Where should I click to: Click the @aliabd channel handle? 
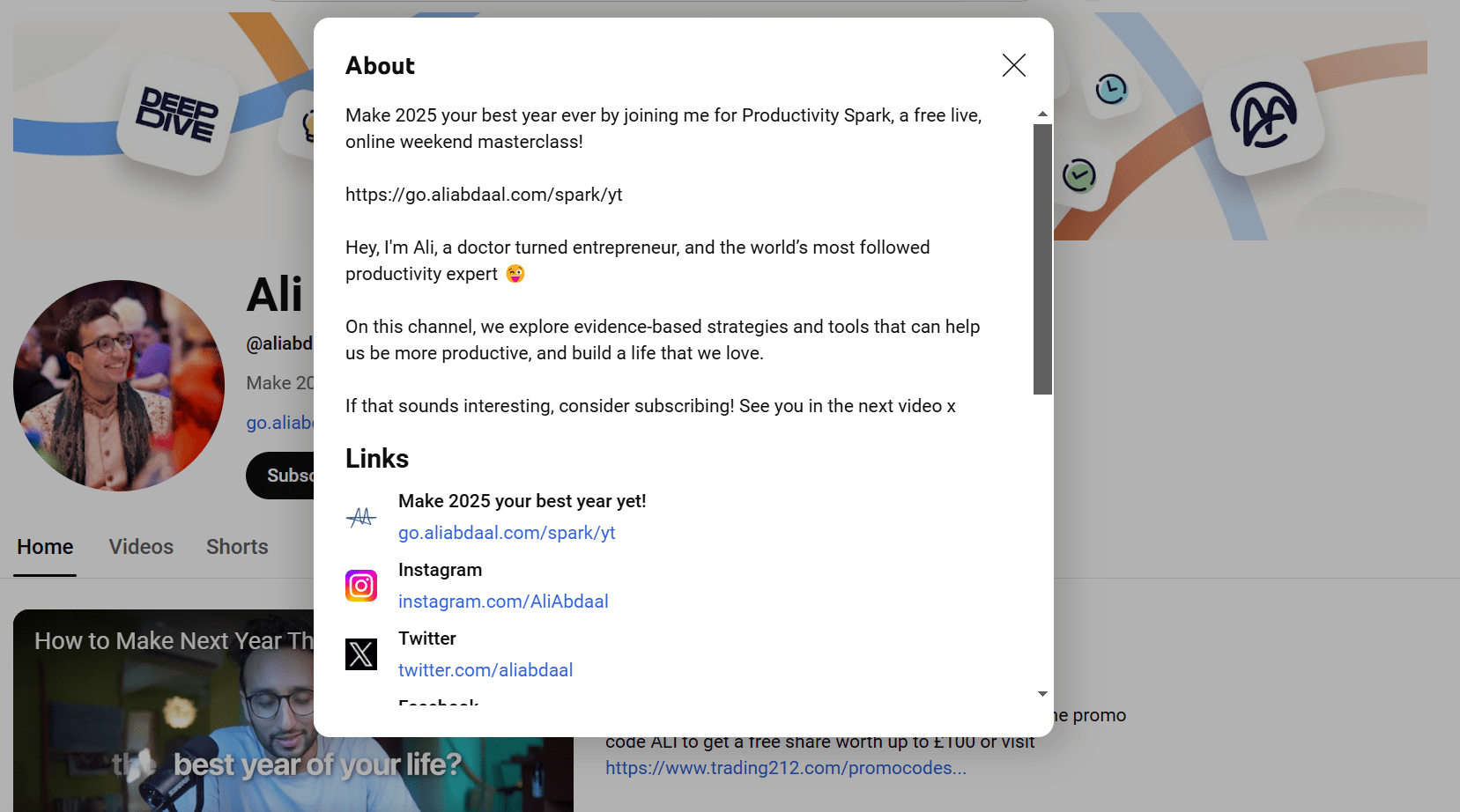coord(279,343)
